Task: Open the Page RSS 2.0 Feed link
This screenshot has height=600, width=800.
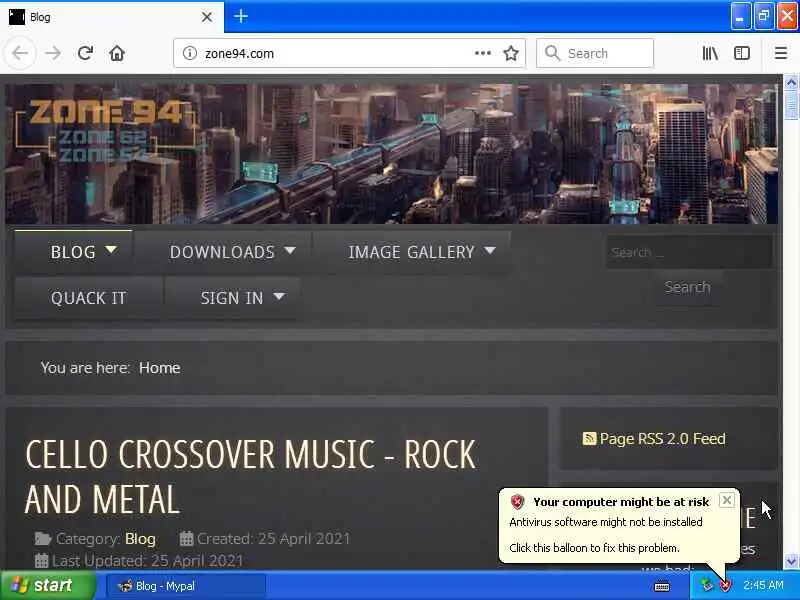Action: [x=662, y=439]
